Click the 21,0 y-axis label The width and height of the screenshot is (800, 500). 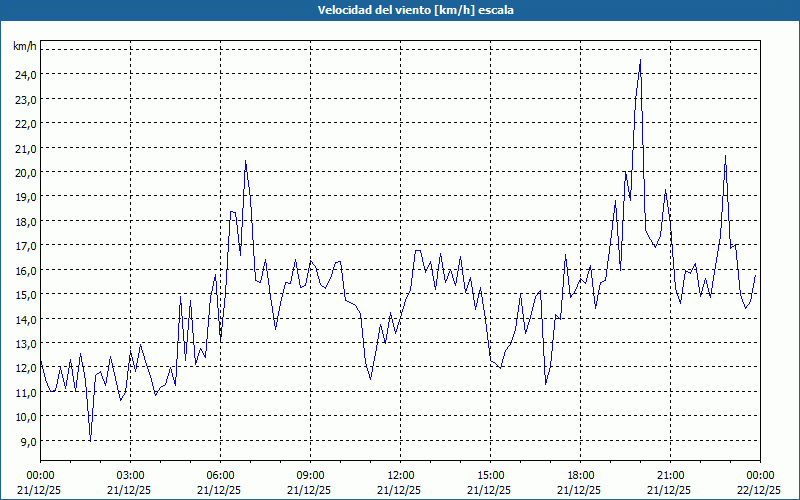point(25,148)
